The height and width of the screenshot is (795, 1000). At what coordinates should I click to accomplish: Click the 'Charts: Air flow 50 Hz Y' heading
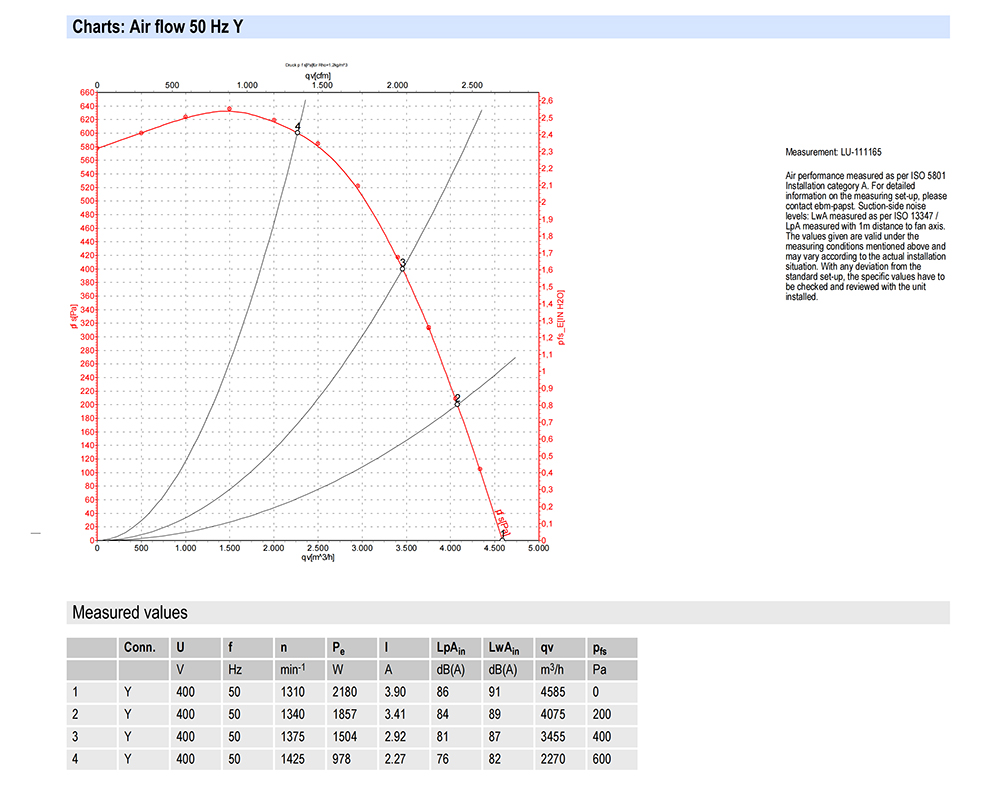click(x=157, y=27)
